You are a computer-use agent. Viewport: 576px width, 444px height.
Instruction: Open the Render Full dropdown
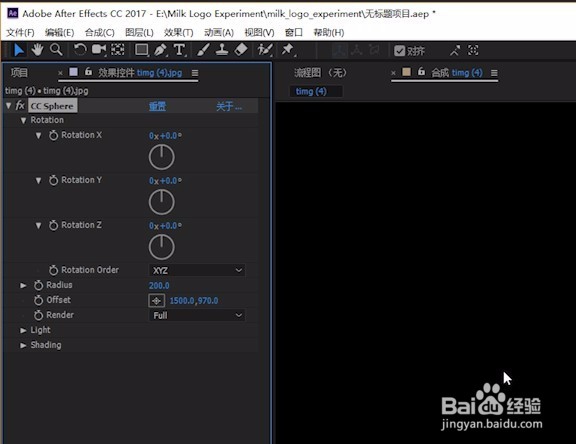[x=197, y=315]
